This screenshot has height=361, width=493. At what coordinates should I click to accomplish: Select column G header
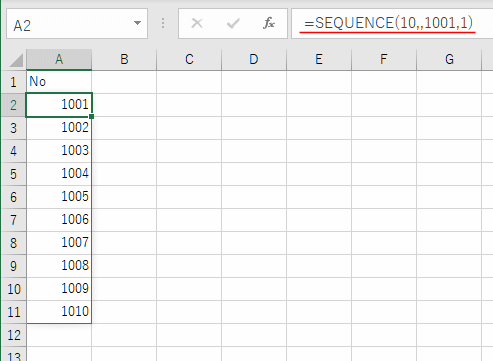[449, 59]
